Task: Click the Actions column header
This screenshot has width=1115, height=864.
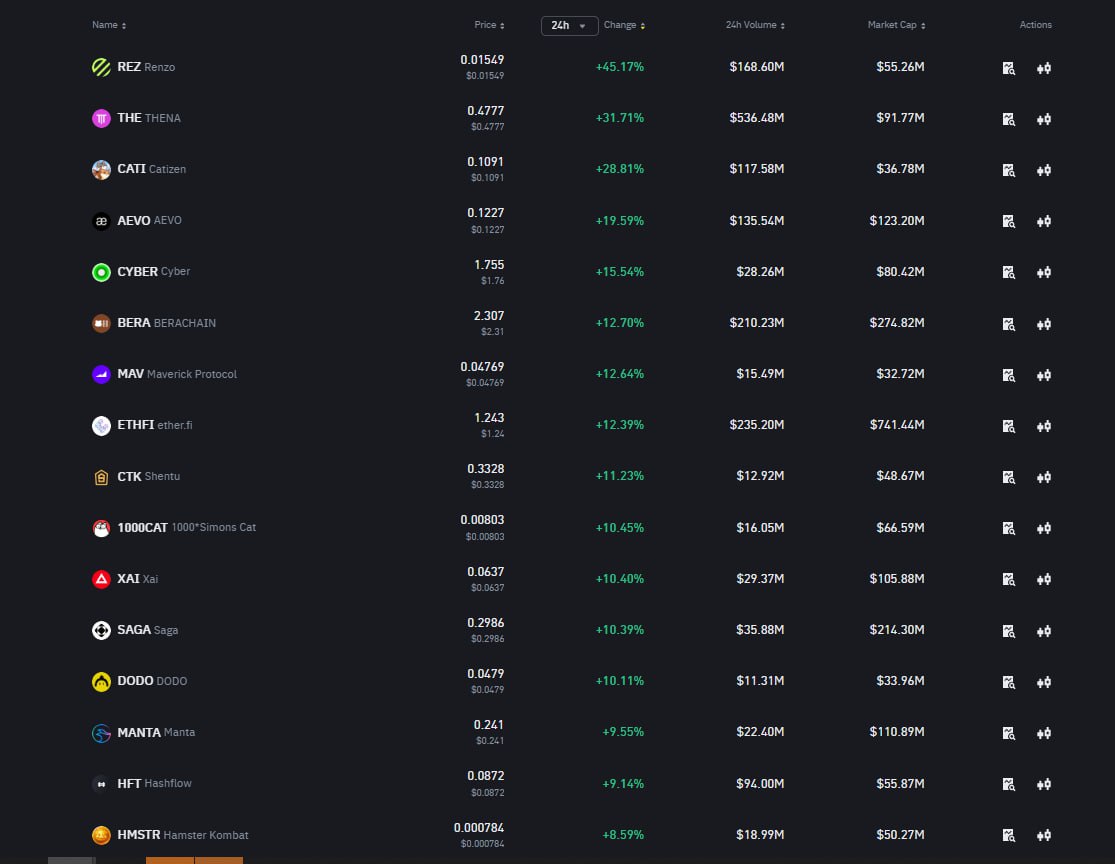Action: pyautogui.click(x=1035, y=25)
